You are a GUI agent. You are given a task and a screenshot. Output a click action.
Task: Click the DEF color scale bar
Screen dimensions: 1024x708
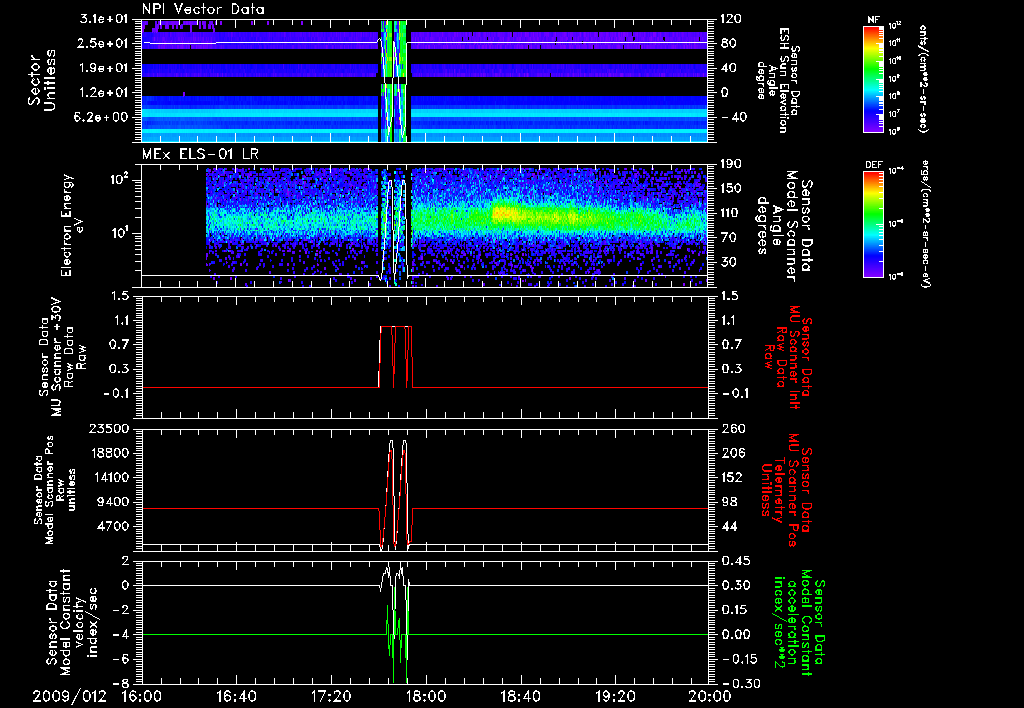[874, 224]
